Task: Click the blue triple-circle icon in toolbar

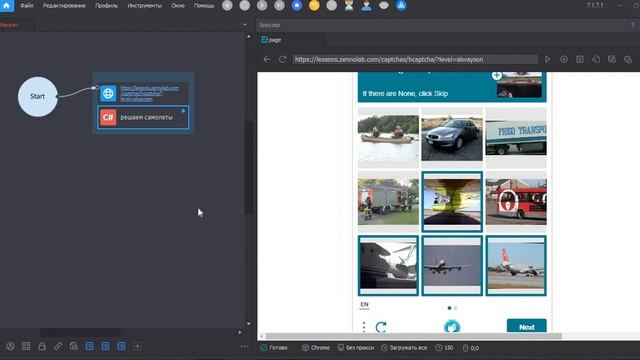Action: click(401, 5)
